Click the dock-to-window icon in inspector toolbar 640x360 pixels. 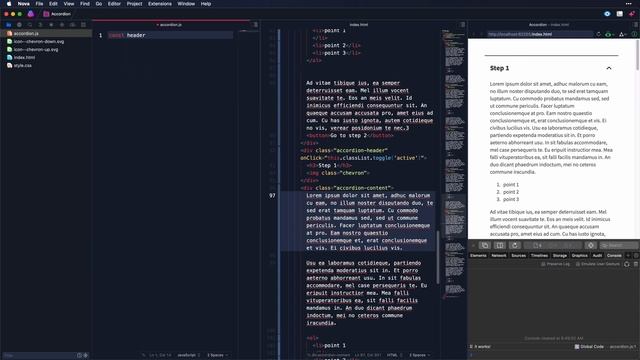coord(485,245)
